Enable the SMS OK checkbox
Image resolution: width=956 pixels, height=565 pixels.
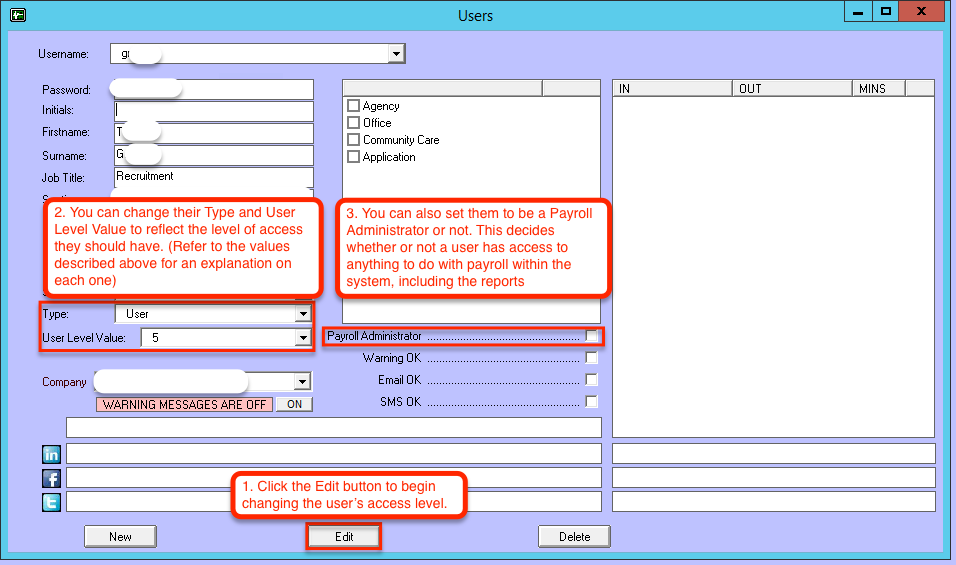point(592,402)
